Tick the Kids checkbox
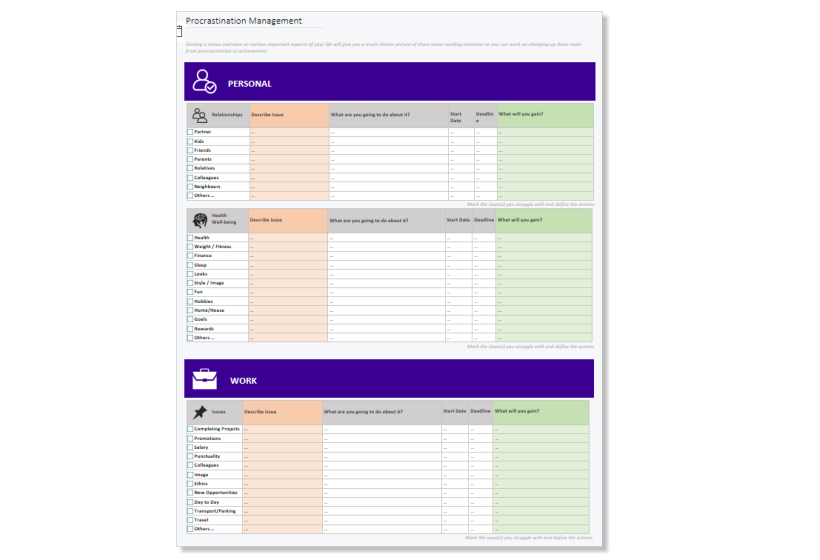This screenshot has width=820, height=560. coord(190,141)
